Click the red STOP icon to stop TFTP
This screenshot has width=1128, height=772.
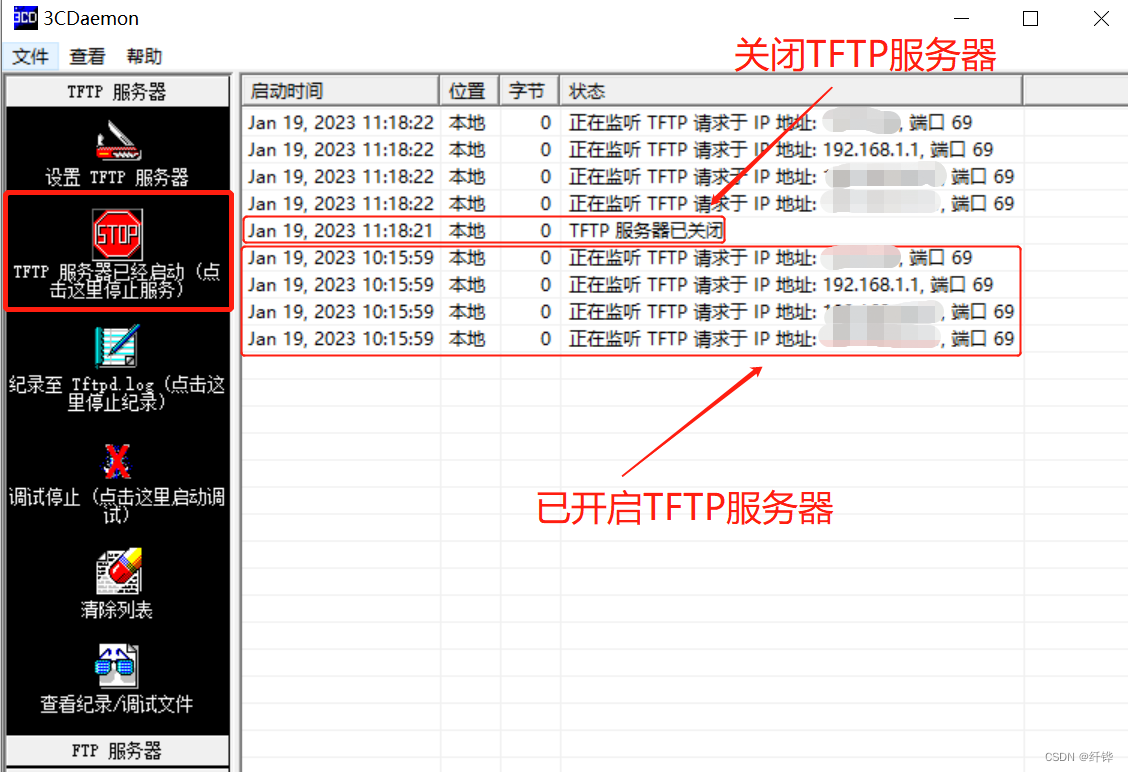click(x=117, y=235)
